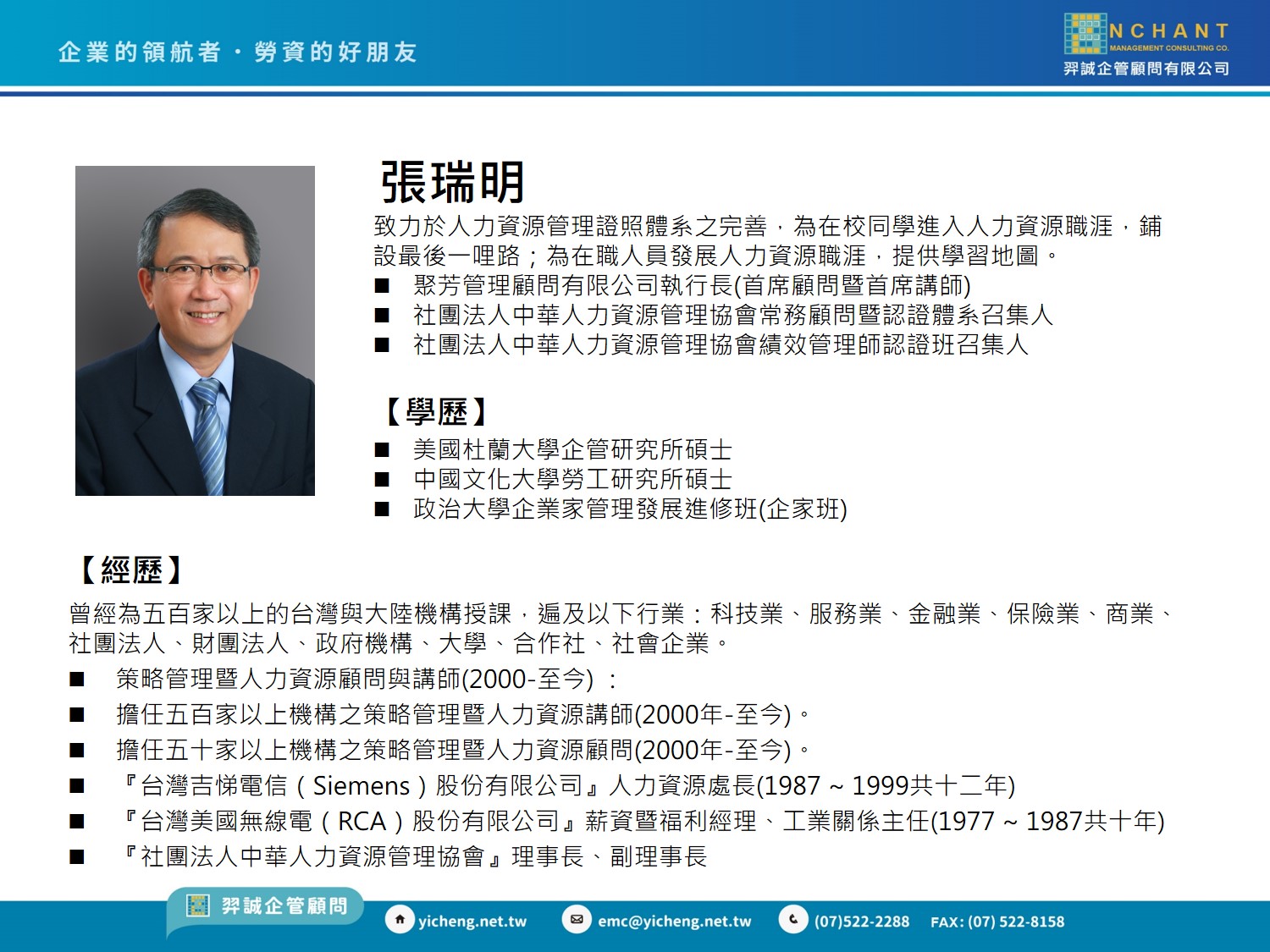Click the 羿誠企管顧問 footer badge icon
1270x952 pixels.
[197, 905]
